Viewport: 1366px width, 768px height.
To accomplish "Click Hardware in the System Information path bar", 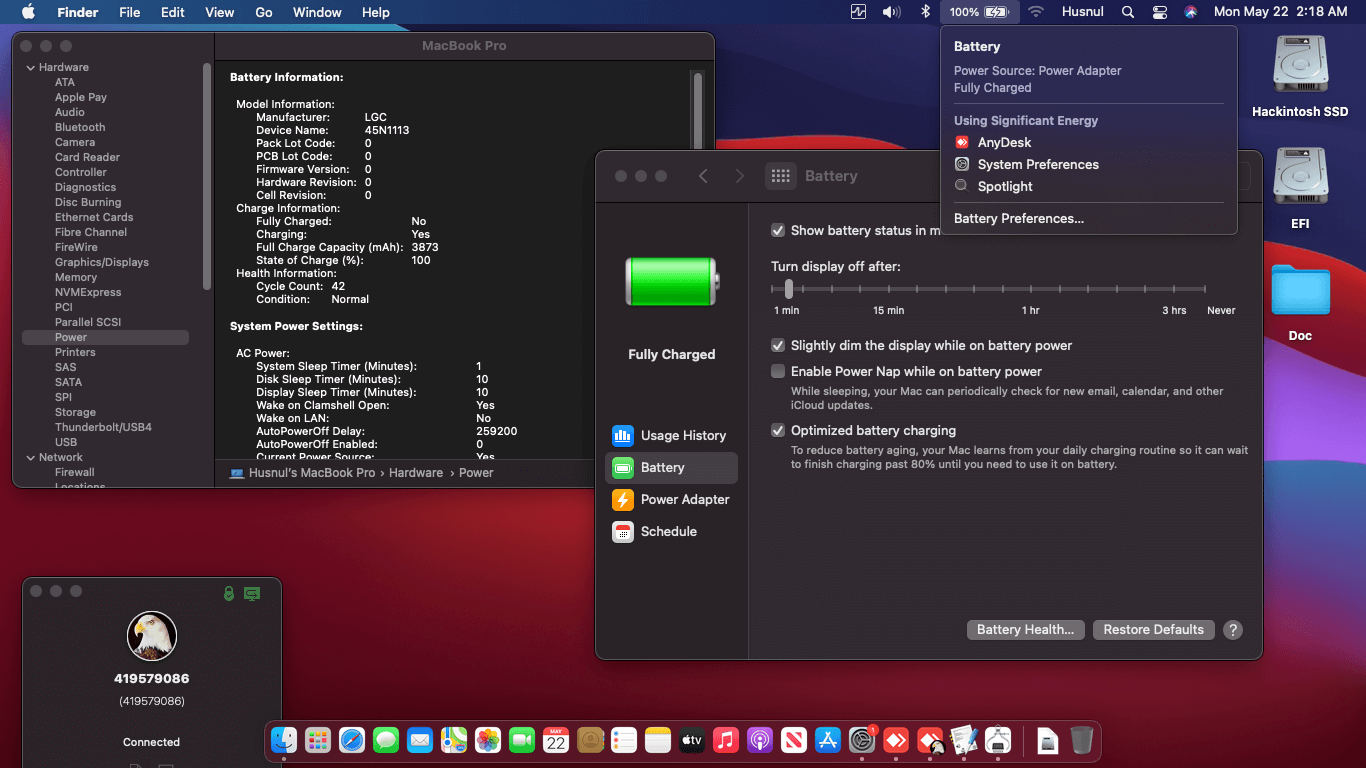I will click(416, 473).
